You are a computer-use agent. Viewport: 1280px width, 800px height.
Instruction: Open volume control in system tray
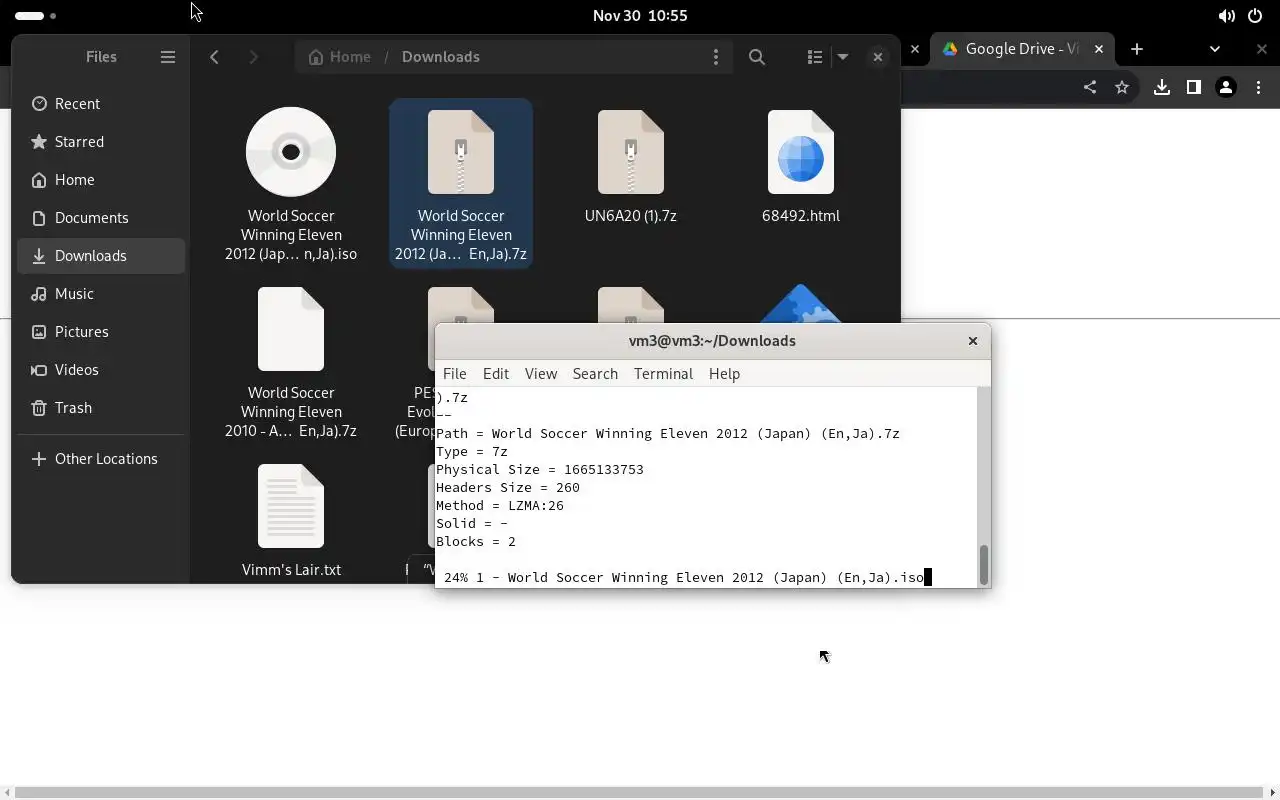coord(1226,15)
